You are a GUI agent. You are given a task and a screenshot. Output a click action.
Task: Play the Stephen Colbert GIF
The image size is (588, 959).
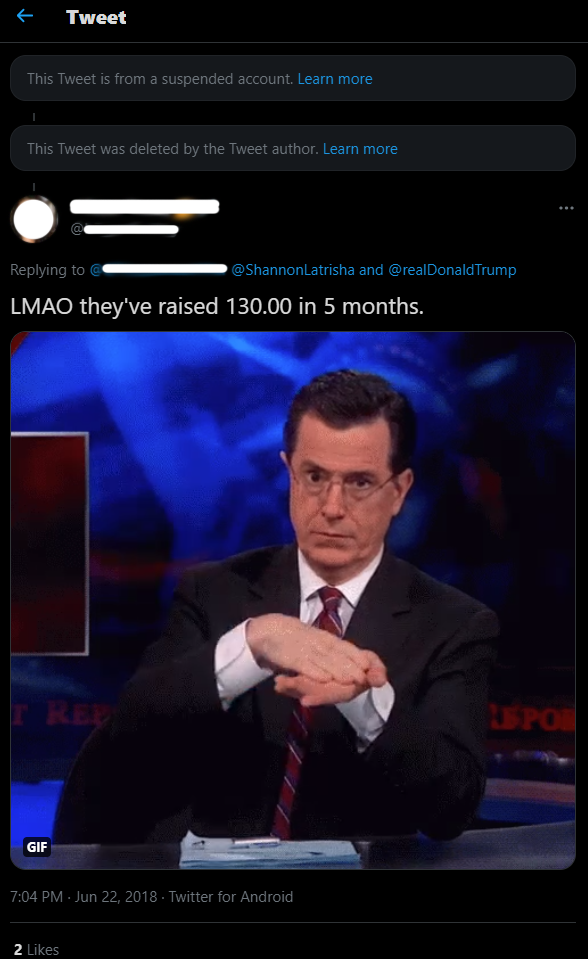point(293,600)
